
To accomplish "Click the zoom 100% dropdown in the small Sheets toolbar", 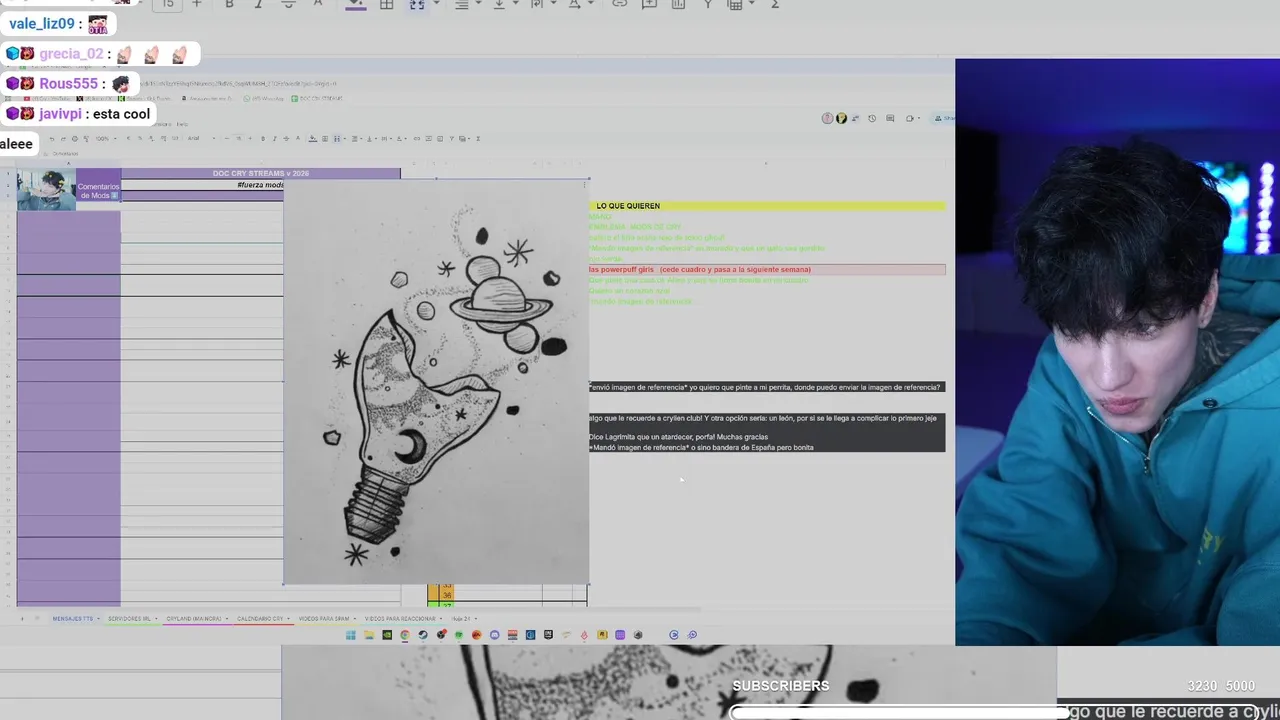I will [104, 139].
